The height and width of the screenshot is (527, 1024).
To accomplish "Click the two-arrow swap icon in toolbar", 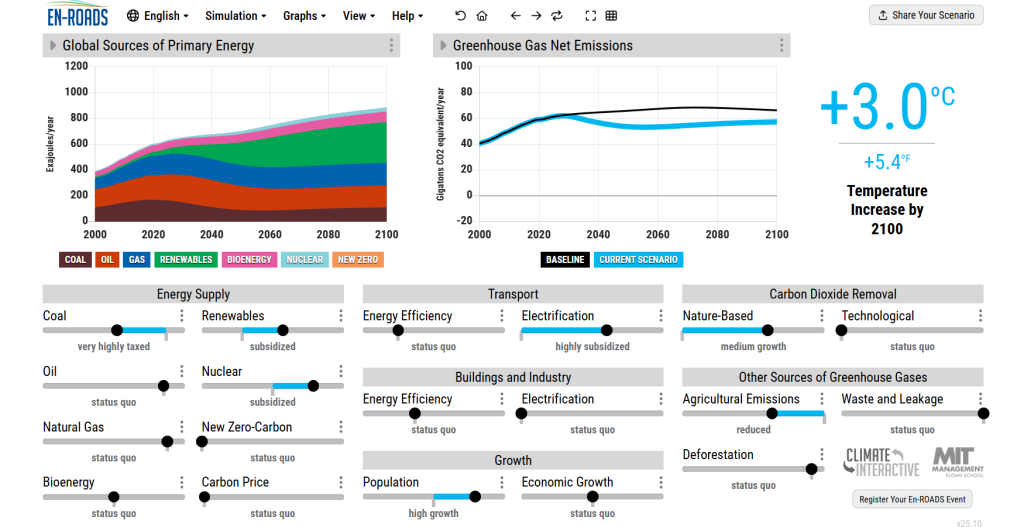I will coord(557,16).
